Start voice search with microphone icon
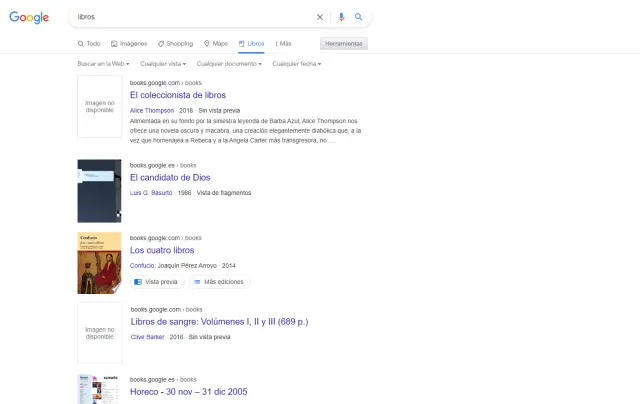Image resolution: width=640 pixels, height=404 pixels. point(341,17)
